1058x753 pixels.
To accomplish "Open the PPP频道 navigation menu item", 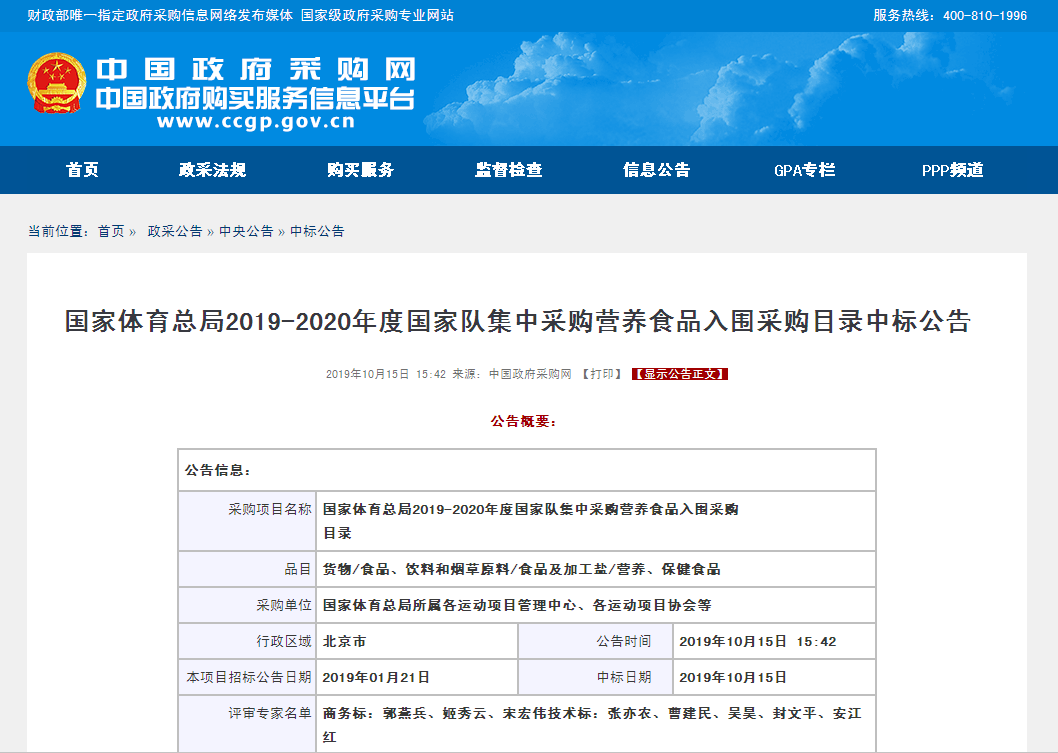I will 953,170.
